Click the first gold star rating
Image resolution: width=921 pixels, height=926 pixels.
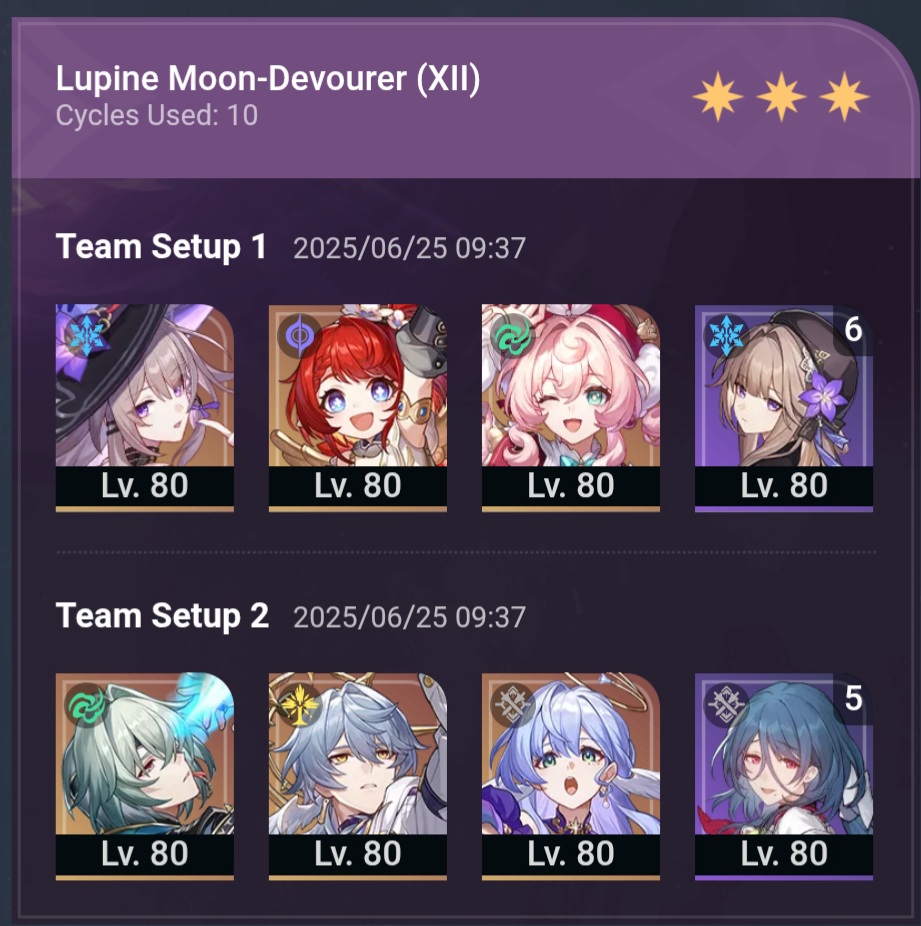coord(717,96)
